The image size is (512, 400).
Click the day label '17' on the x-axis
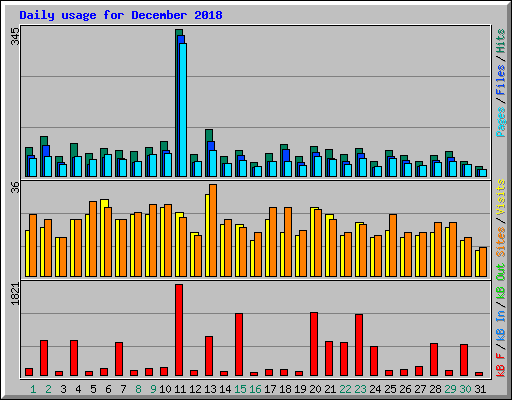point(270,389)
